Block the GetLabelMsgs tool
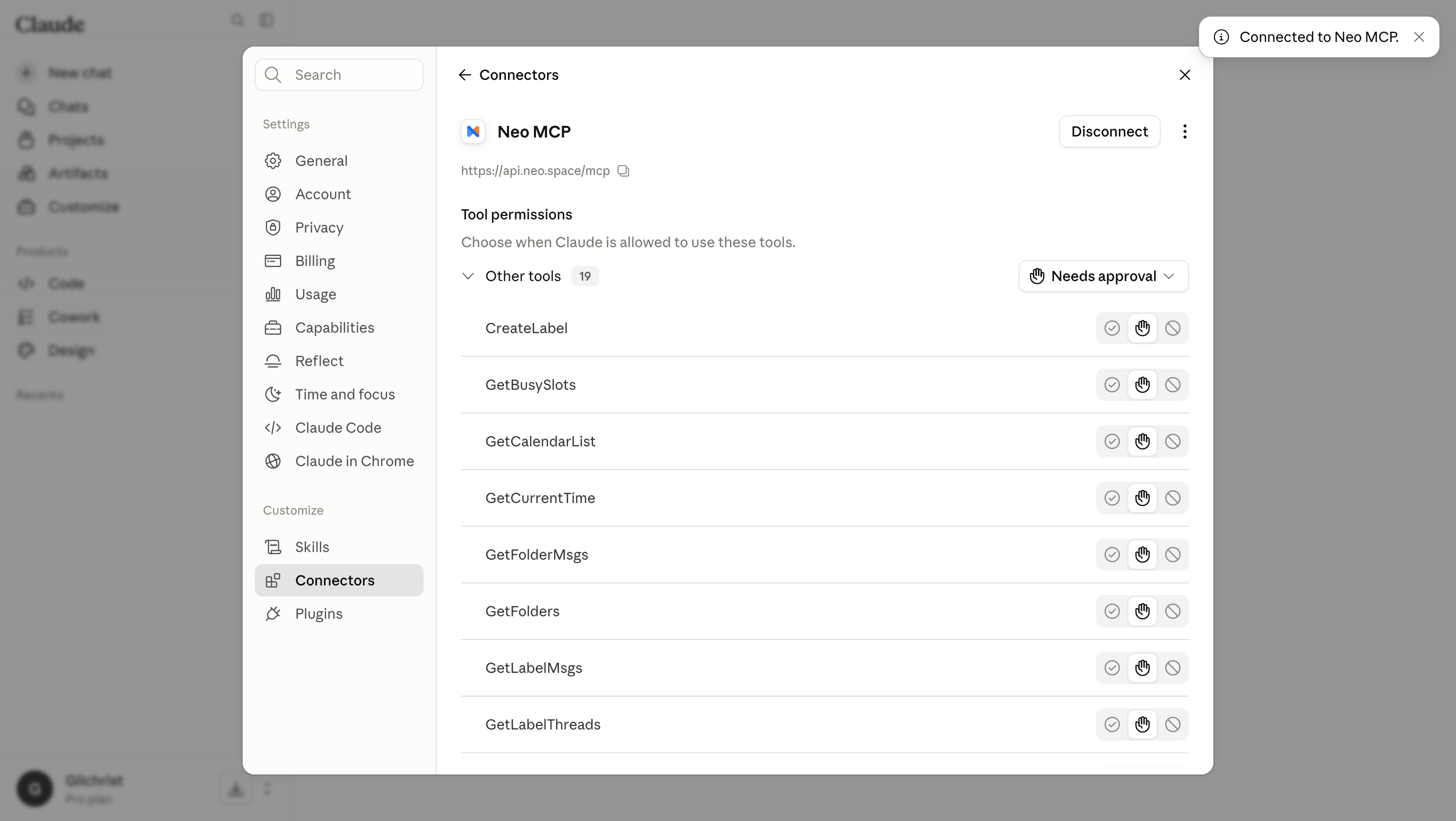 (1173, 668)
